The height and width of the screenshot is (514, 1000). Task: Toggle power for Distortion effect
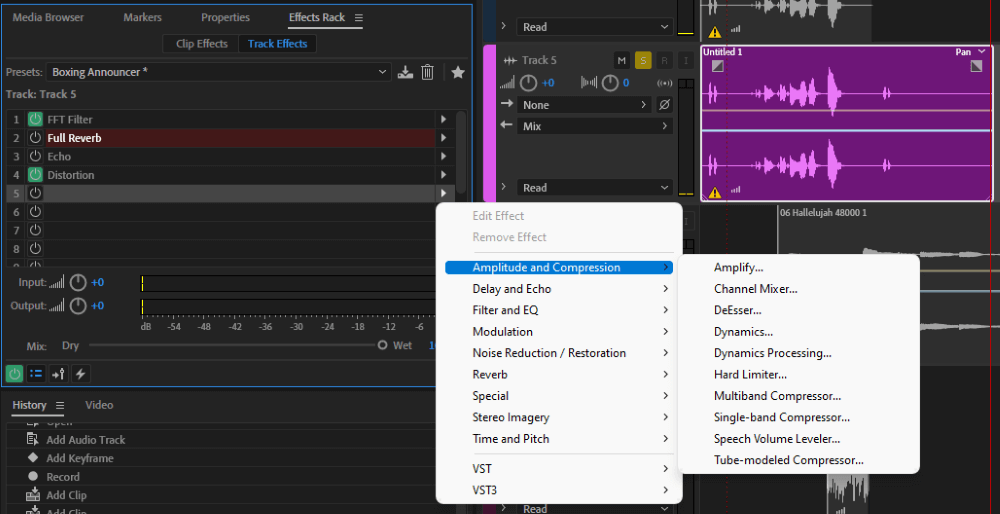click(35, 175)
